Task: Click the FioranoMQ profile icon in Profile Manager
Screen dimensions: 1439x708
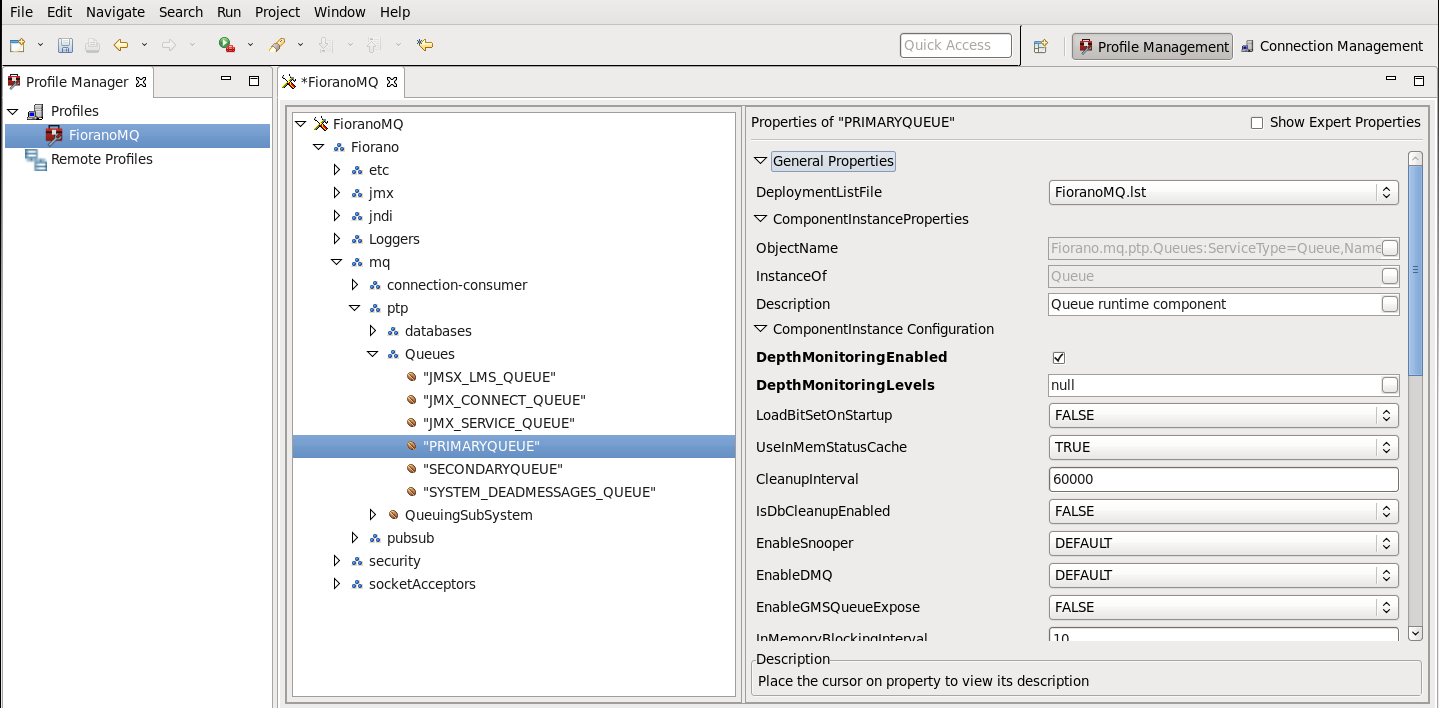Action: click(54, 135)
